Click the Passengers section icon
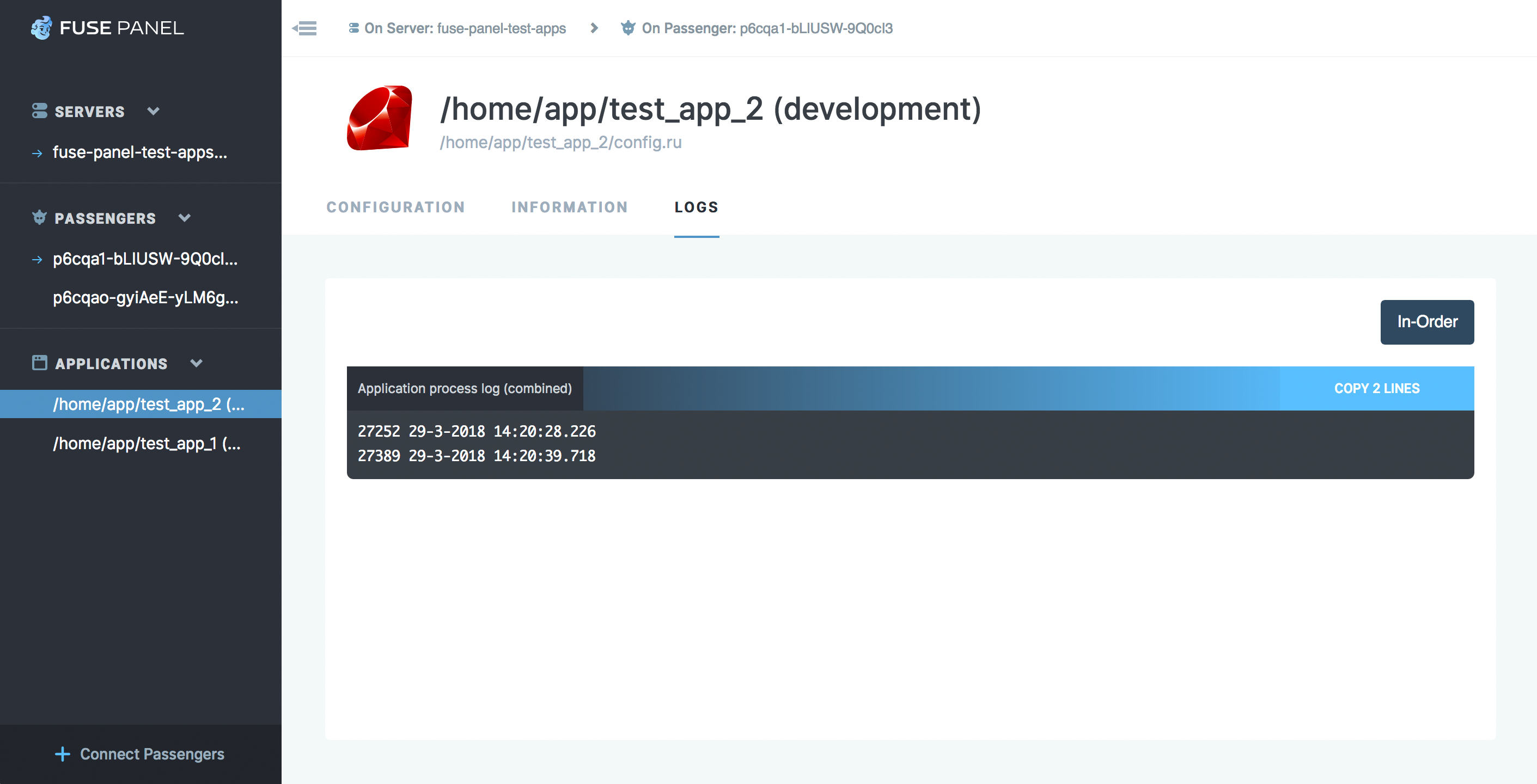Screen dimensions: 1537x784 click(x=39, y=218)
